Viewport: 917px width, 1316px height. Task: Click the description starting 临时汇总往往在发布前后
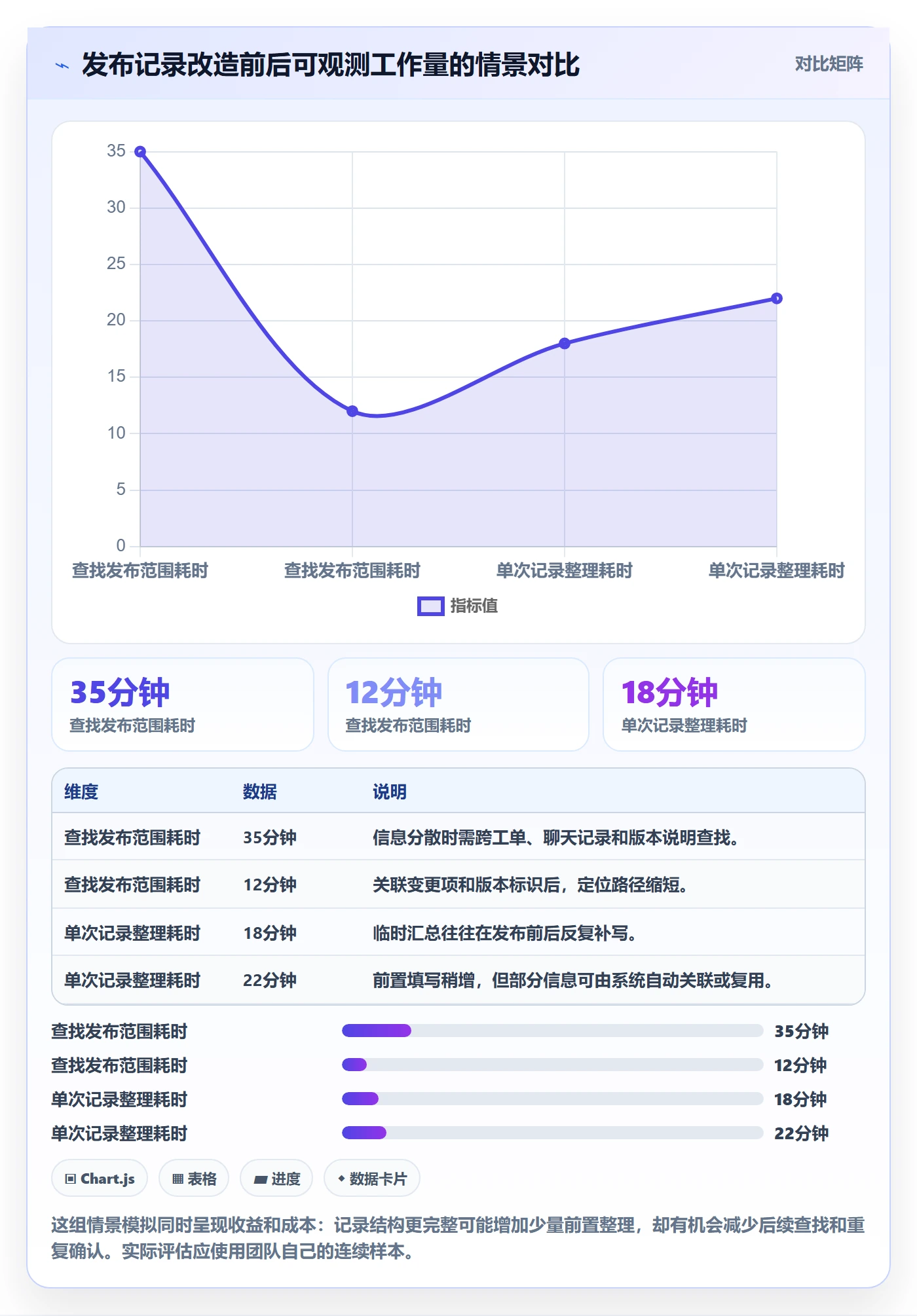[505, 932]
